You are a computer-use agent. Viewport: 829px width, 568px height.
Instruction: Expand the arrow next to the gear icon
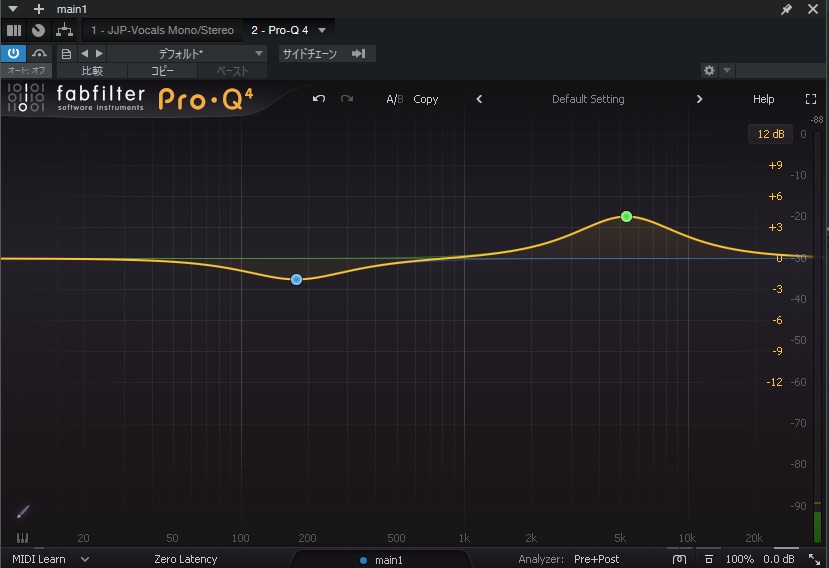click(727, 70)
